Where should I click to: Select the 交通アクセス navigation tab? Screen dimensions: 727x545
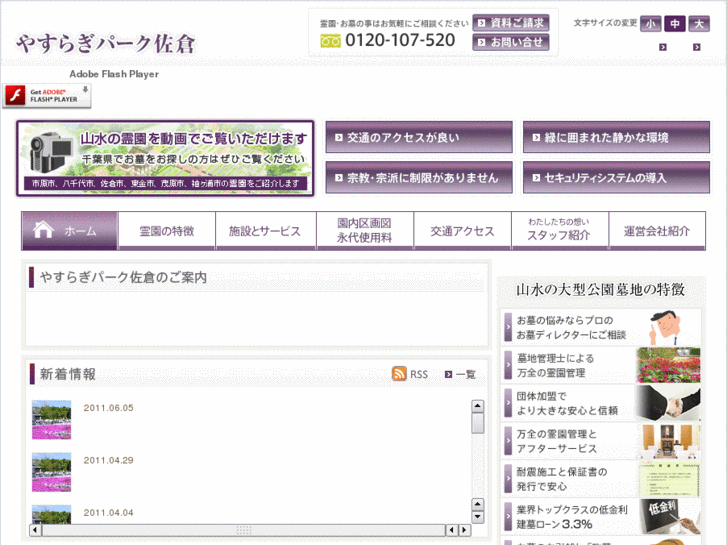tap(462, 231)
